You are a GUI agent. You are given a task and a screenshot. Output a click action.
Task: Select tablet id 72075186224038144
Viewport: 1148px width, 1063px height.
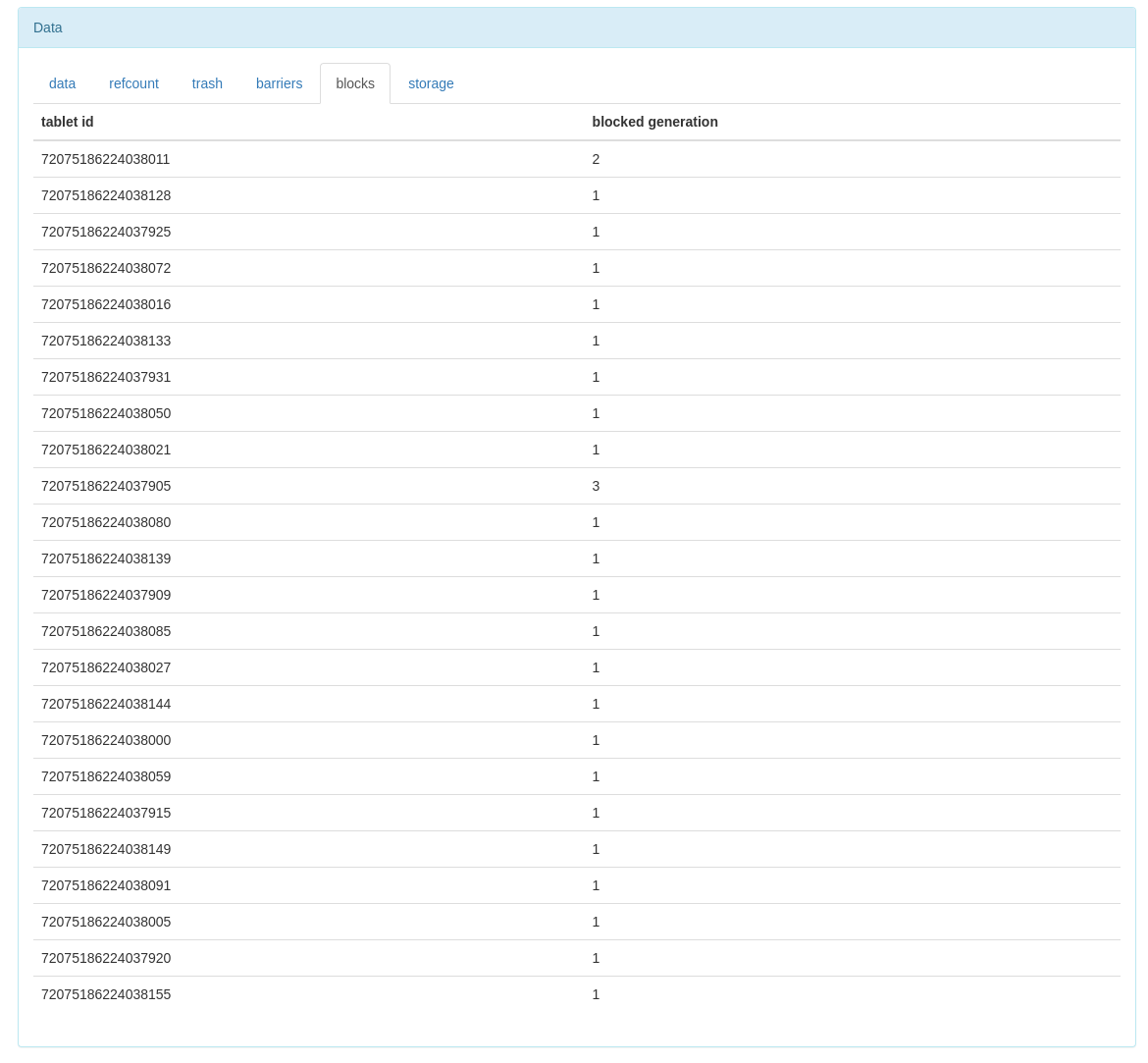click(x=106, y=704)
